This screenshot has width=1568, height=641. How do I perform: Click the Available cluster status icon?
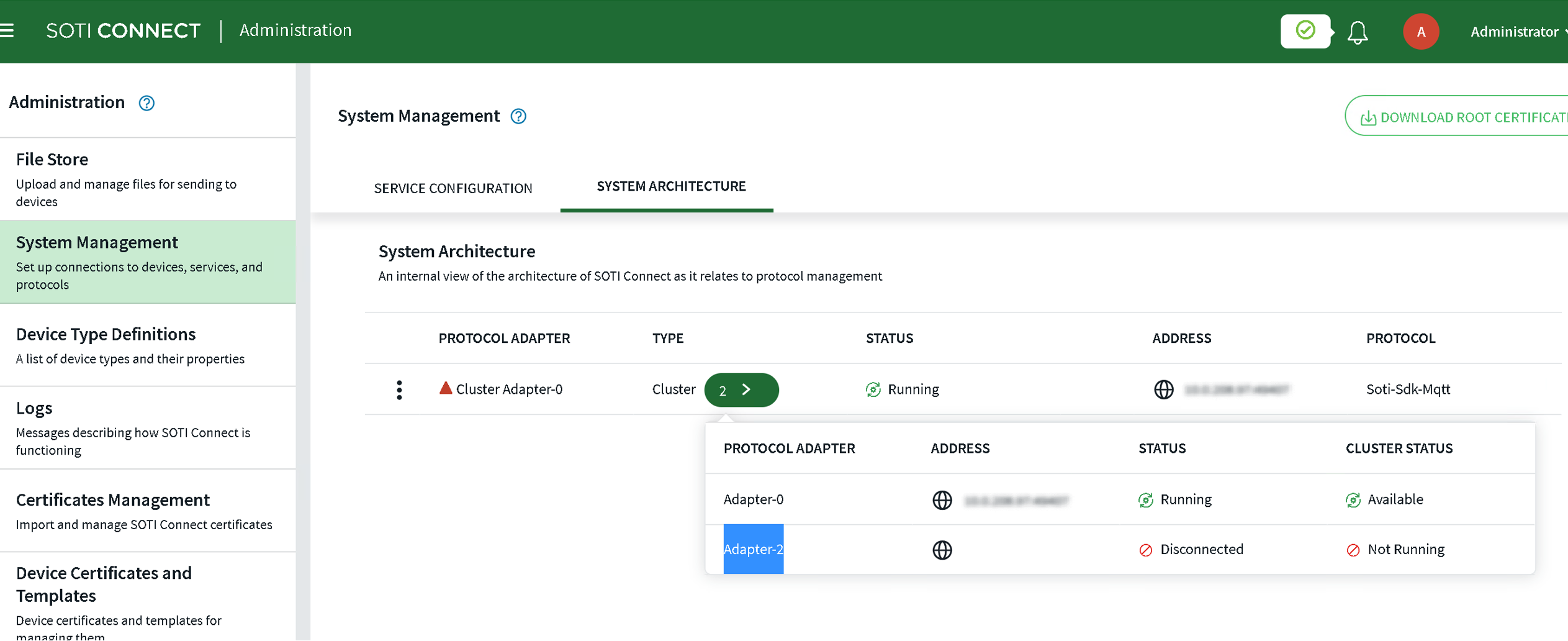click(1353, 500)
